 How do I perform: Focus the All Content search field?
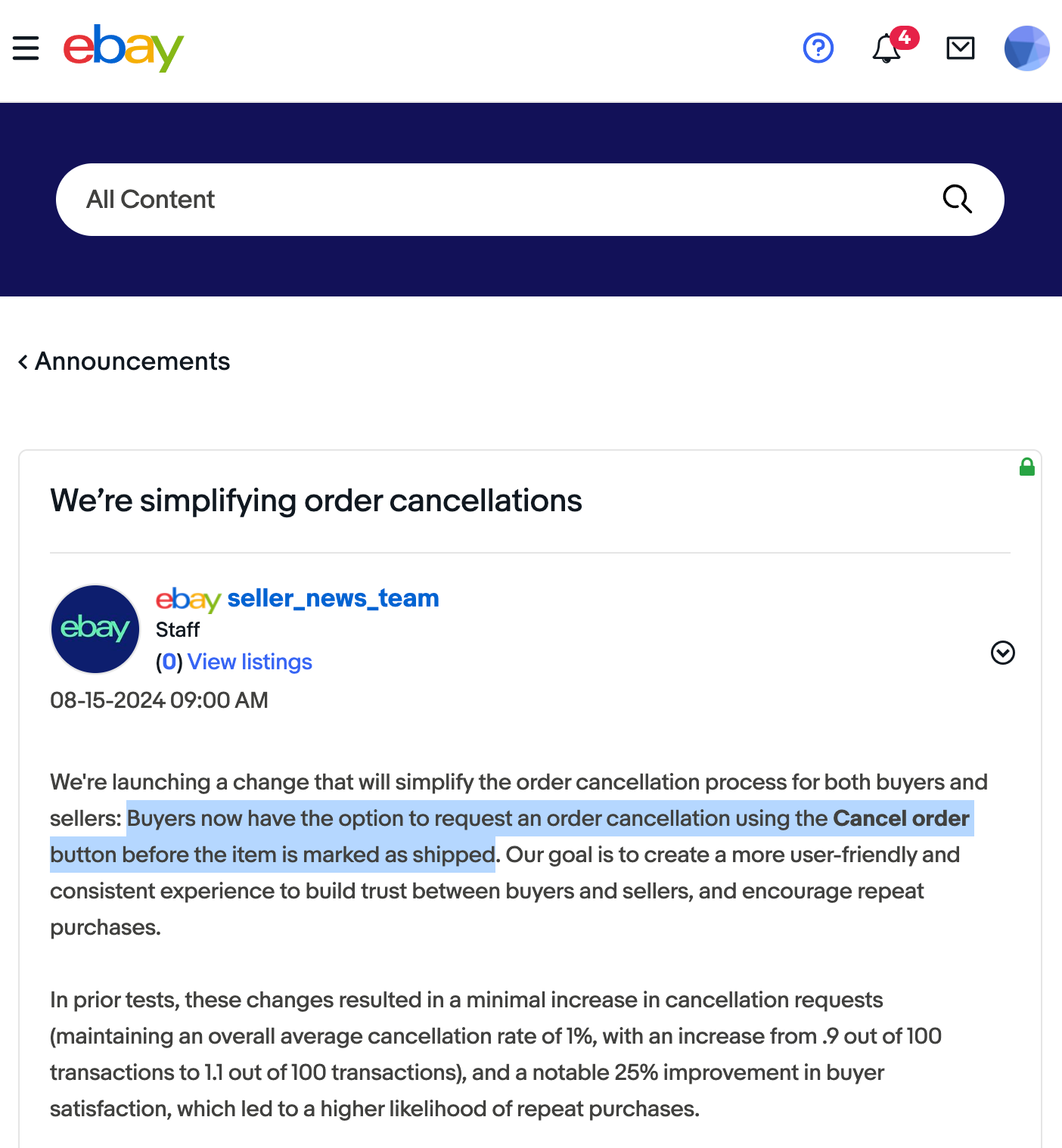tap(492, 200)
